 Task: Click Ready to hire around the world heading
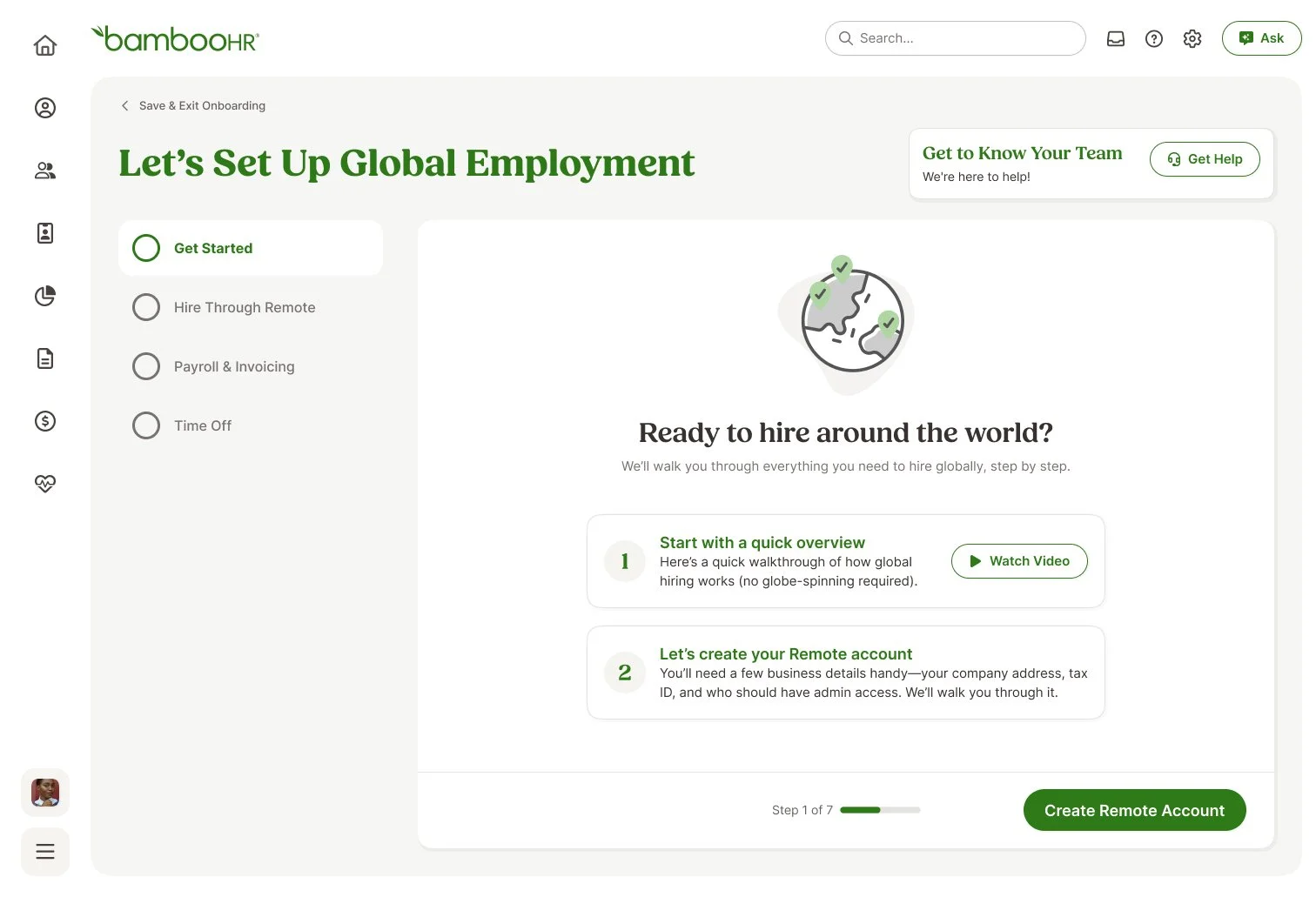[x=846, y=432]
